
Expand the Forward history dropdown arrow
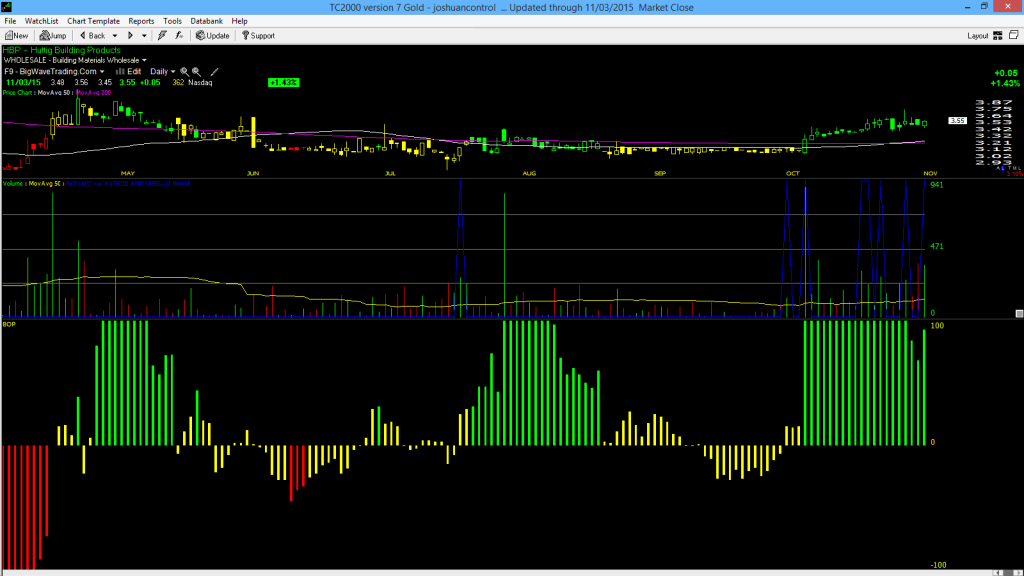(144, 36)
